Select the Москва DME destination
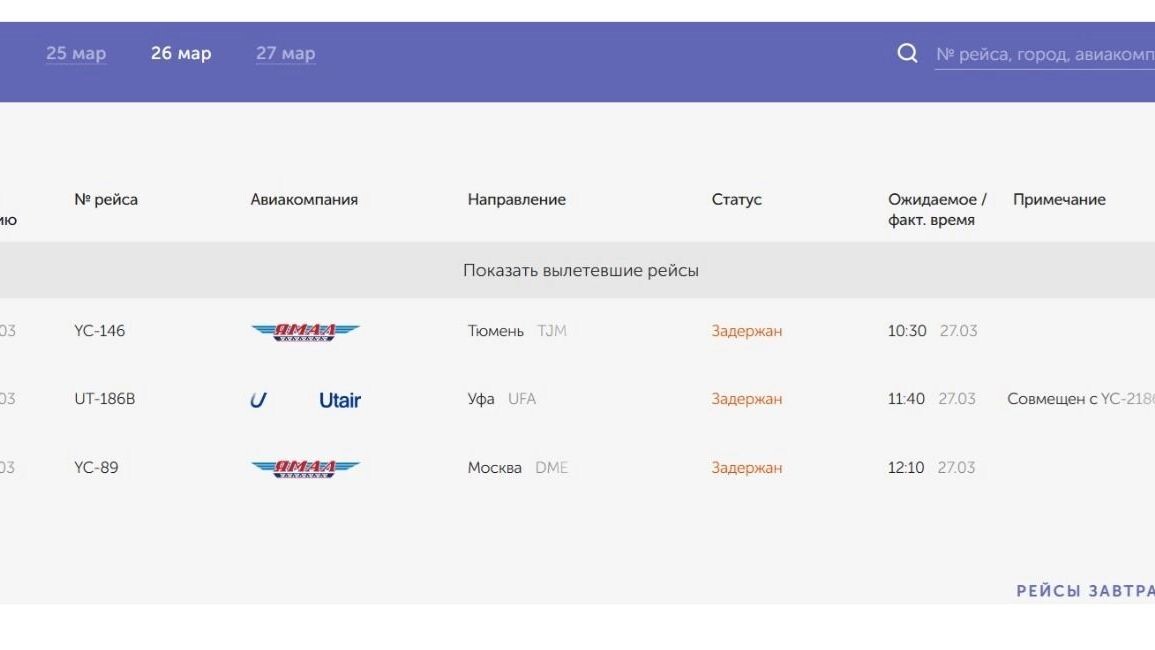 pos(517,468)
